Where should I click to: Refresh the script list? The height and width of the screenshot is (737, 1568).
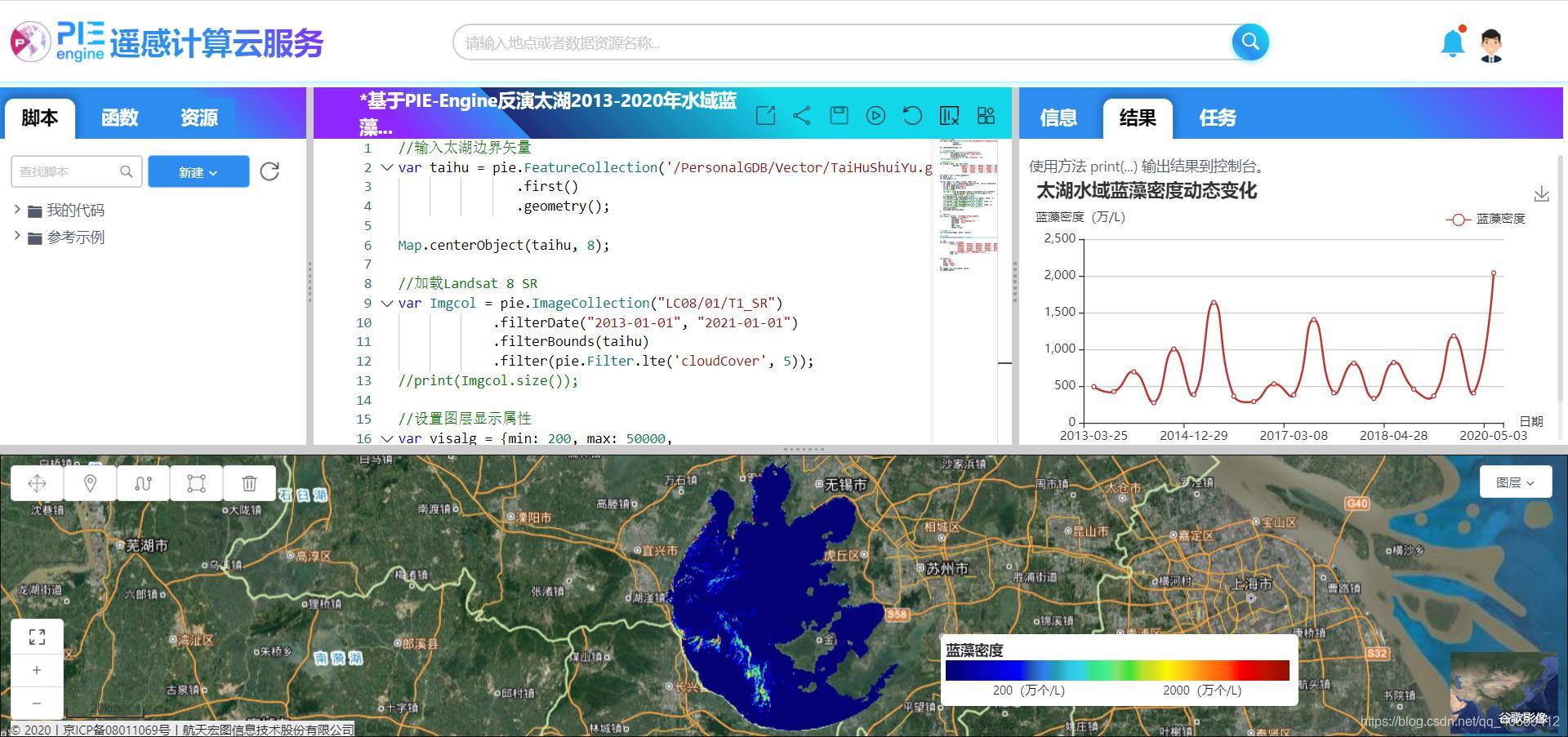point(269,171)
